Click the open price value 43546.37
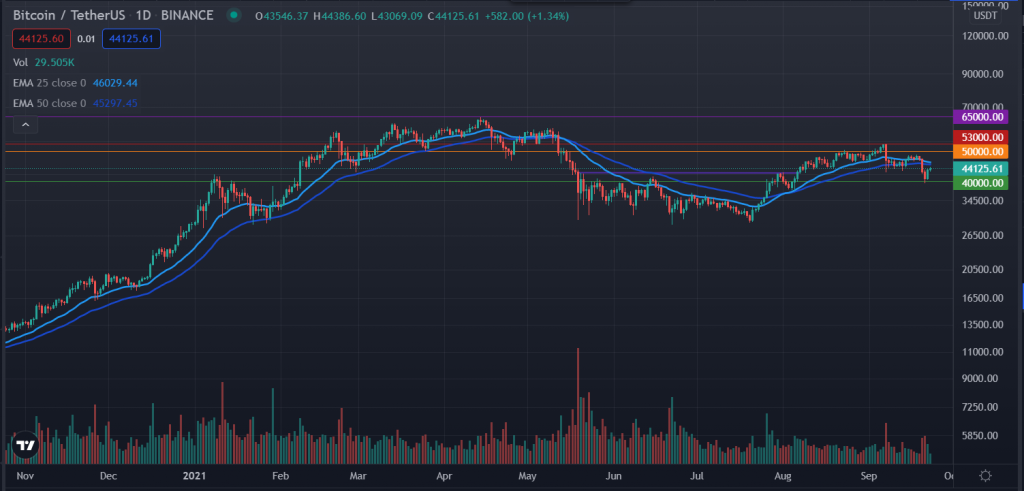The image size is (1024, 491). [286, 16]
